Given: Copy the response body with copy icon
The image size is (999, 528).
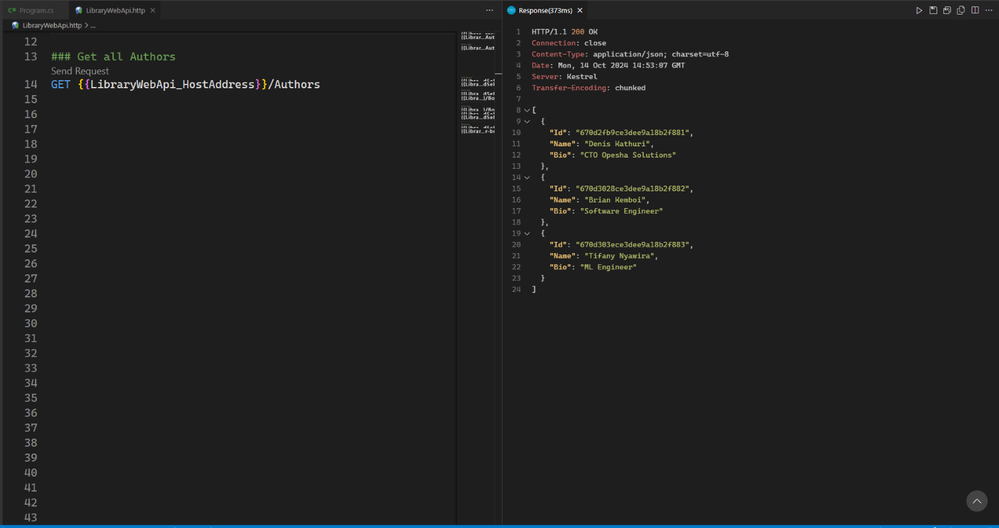Looking at the screenshot, I should coord(961,10).
